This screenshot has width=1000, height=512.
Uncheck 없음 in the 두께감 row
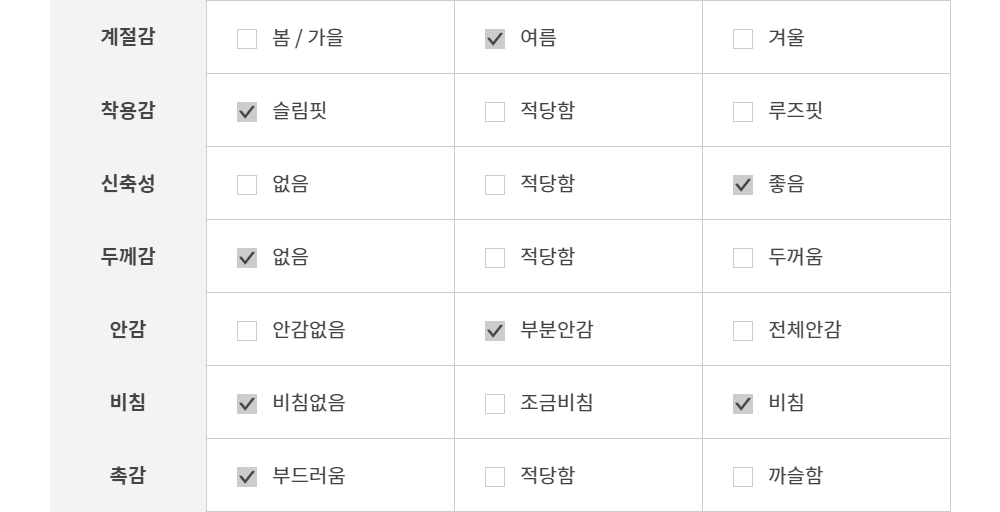247,258
